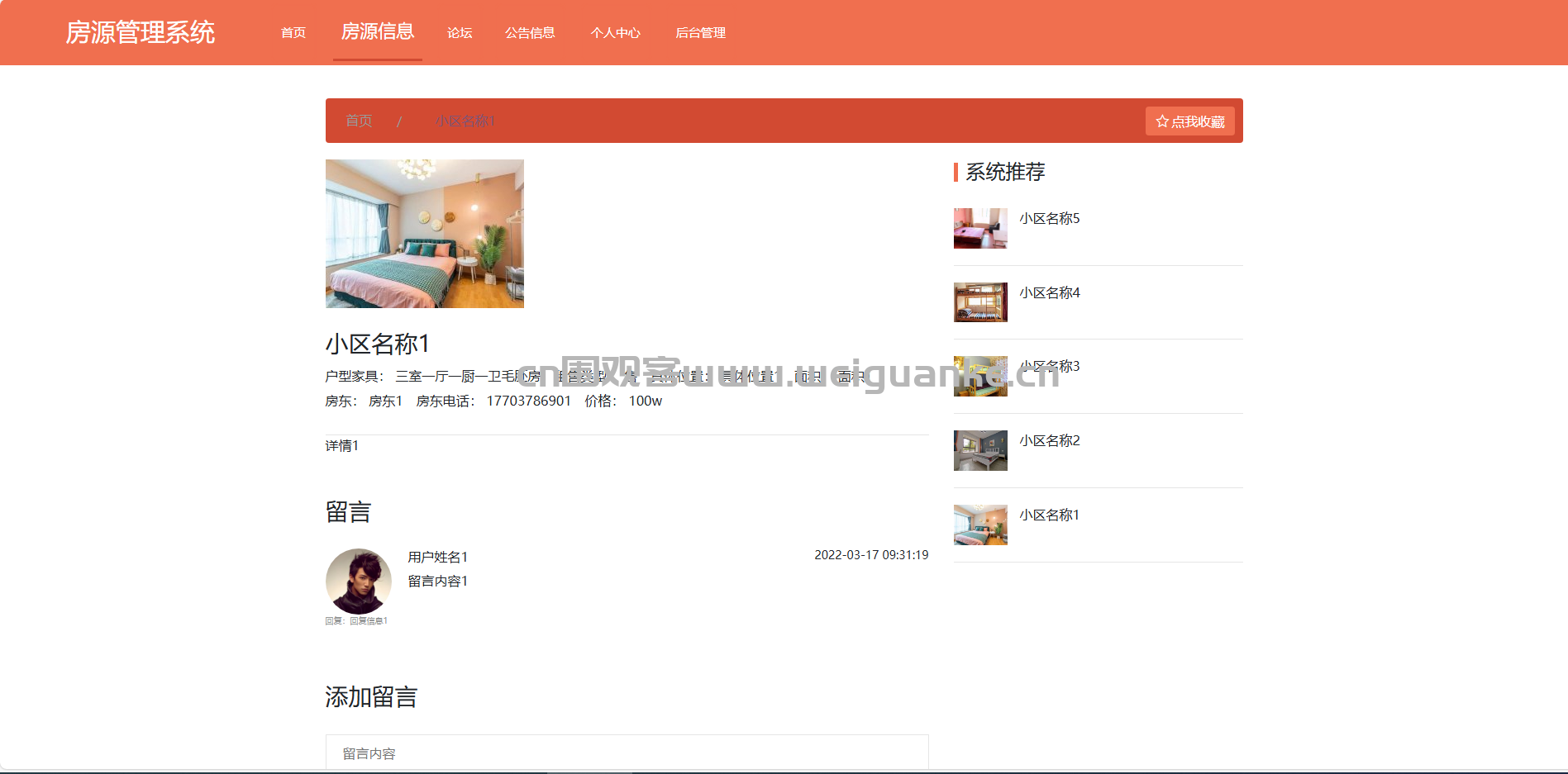Select the 房源信息 navigation tab

click(378, 31)
